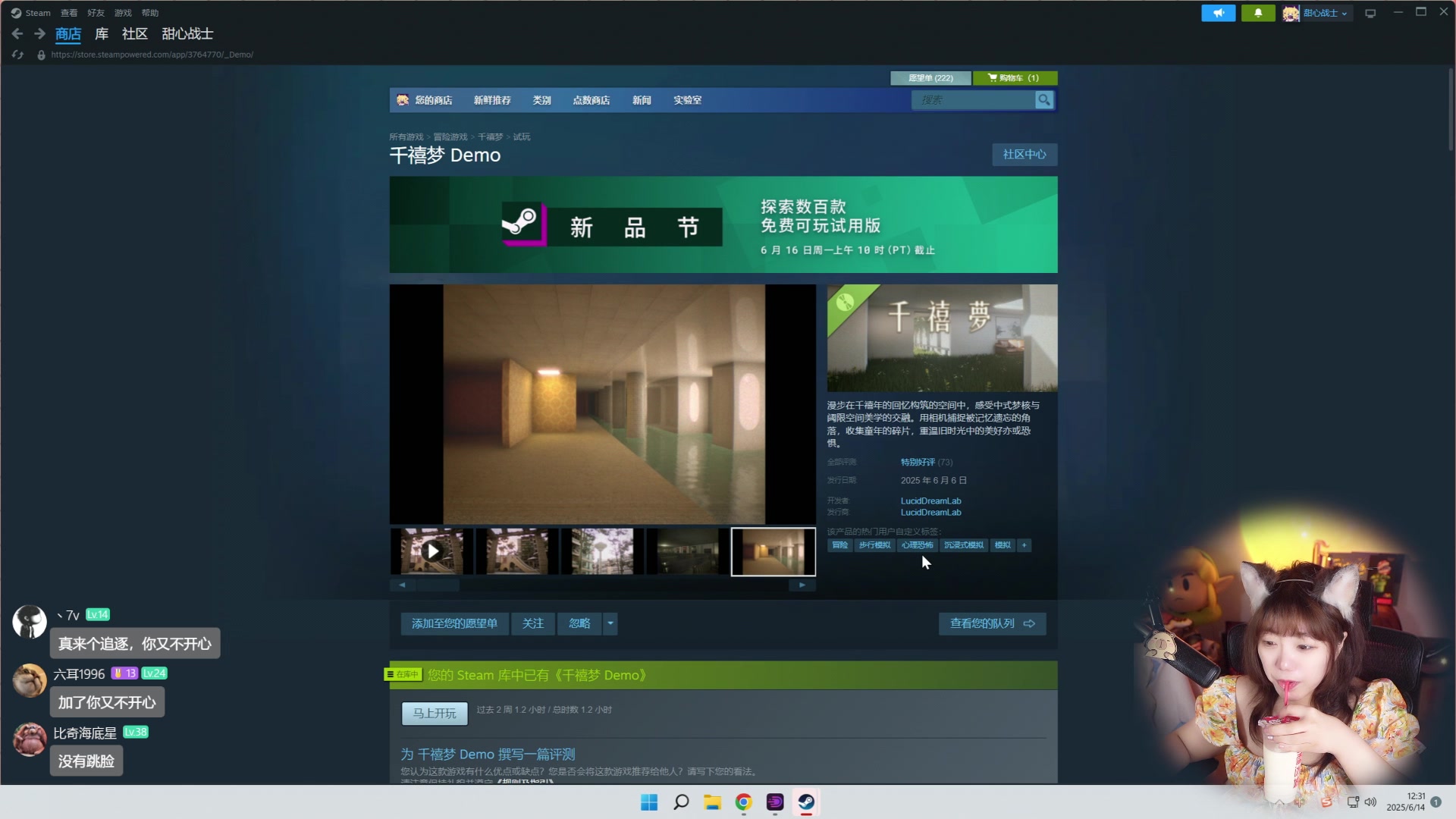Open 特别好评 reviews link
The height and width of the screenshot is (819, 1456).
point(918,462)
